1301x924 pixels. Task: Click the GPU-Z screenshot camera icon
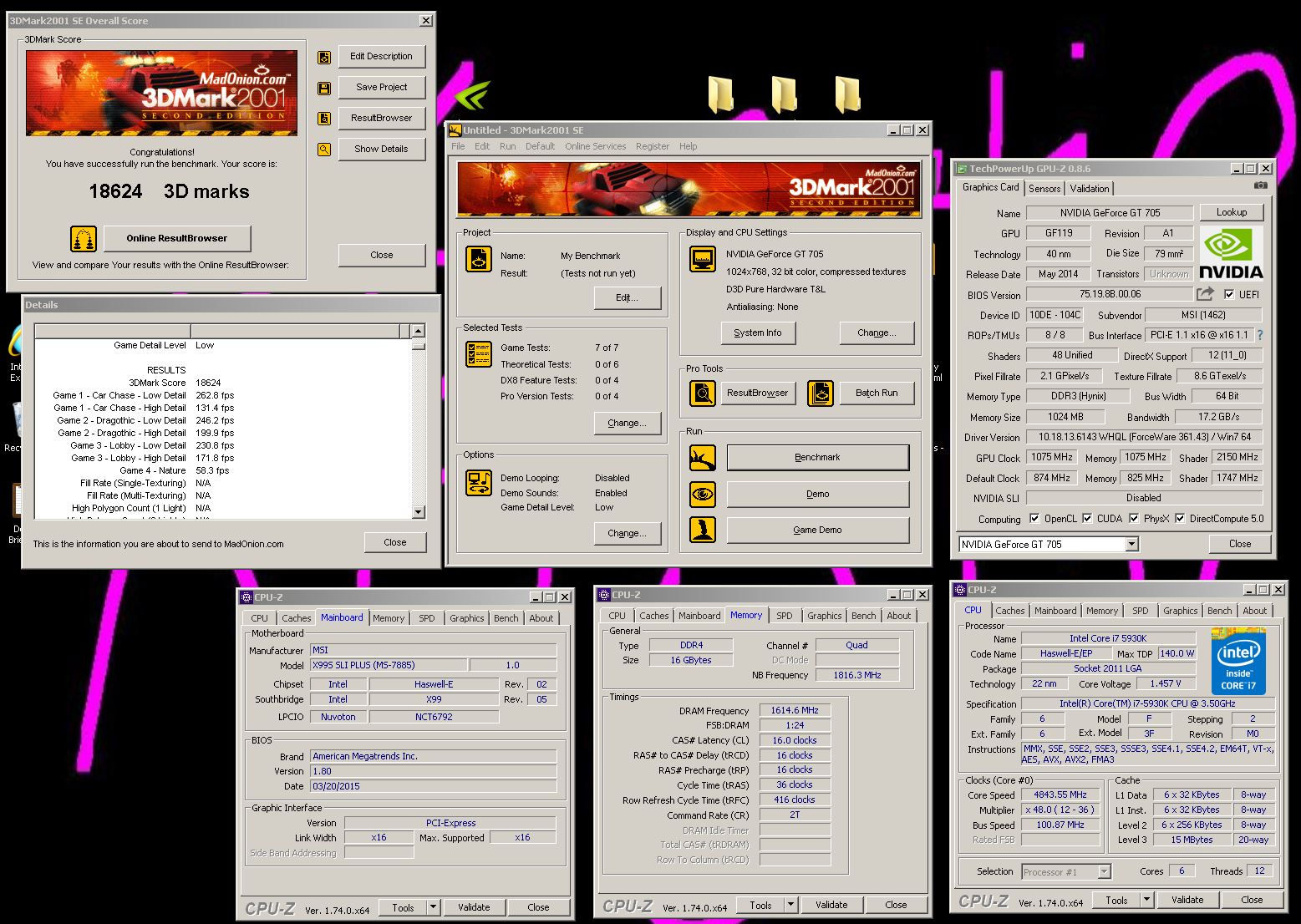[x=1260, y=185]
